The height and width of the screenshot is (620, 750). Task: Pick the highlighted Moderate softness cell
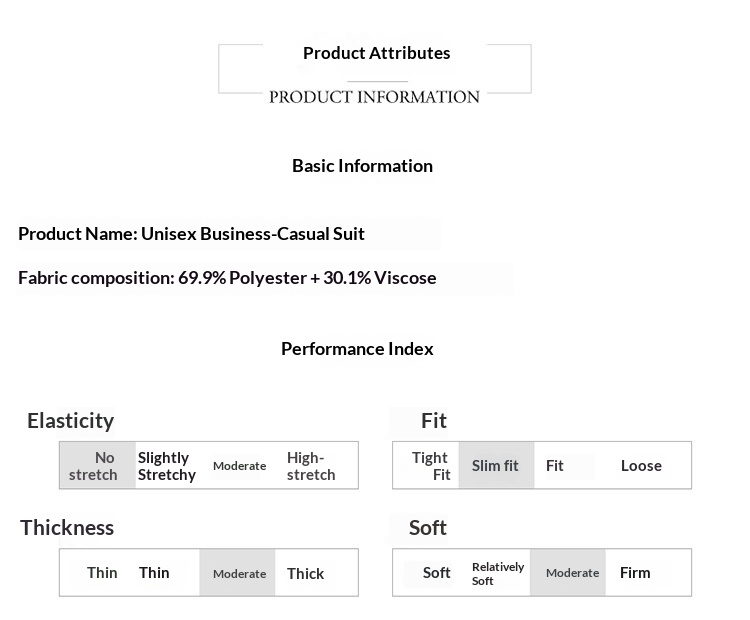click(571, 574)
